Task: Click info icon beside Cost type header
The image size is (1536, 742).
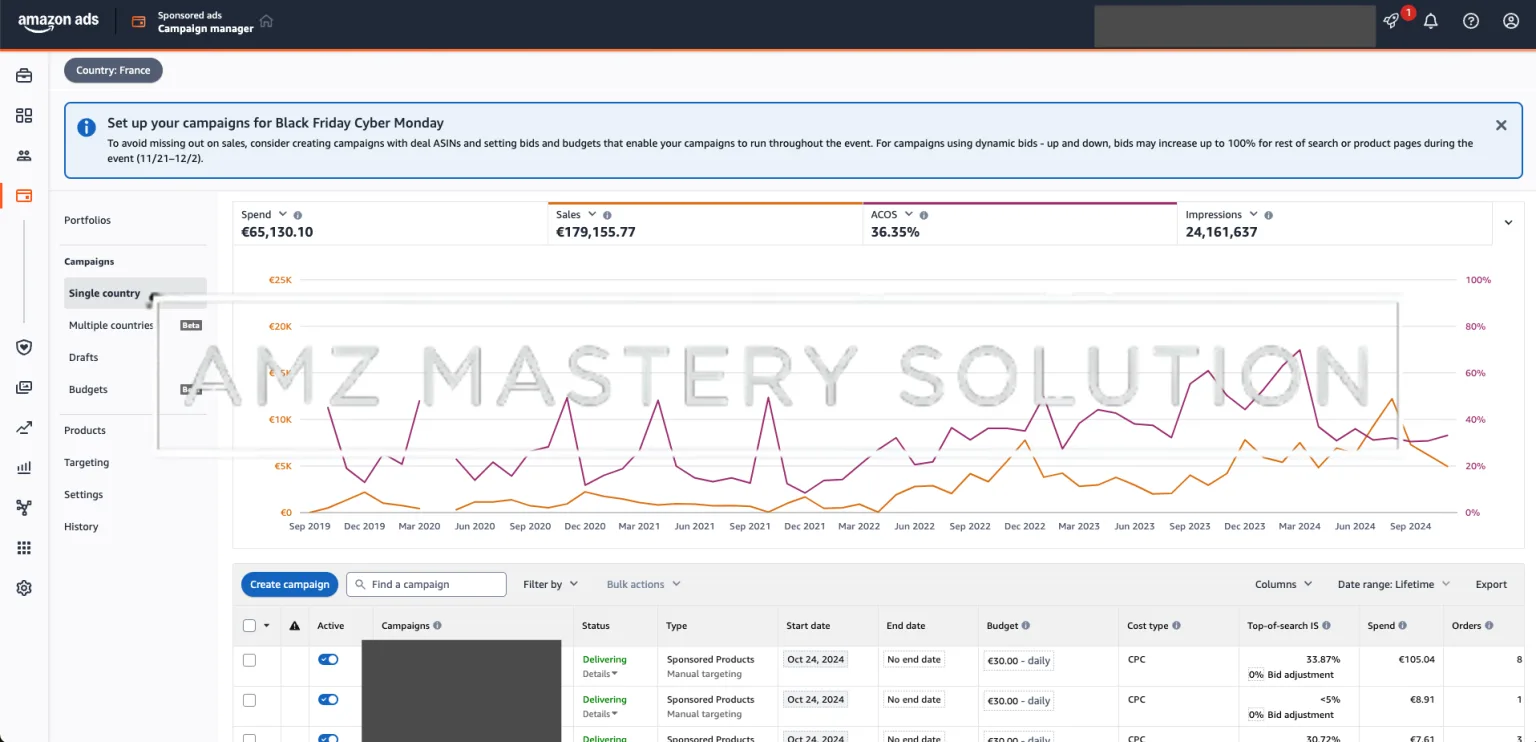Action: point(1176,626)
